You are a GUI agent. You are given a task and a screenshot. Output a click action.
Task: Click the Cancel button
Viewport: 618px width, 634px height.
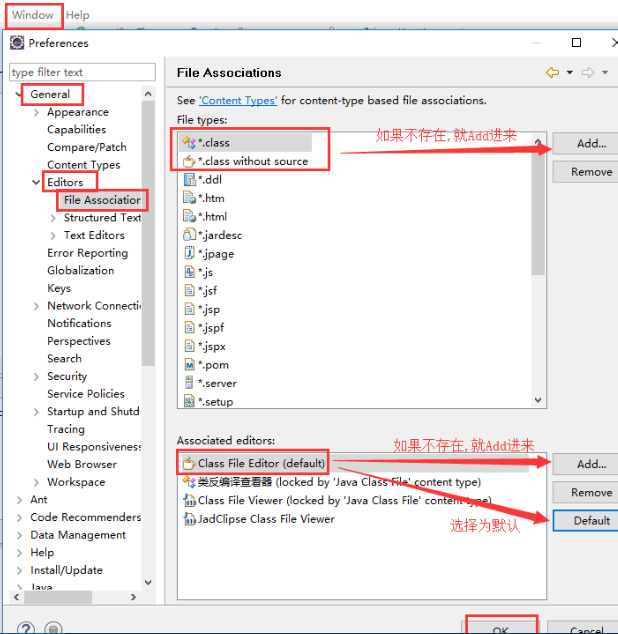point(583,628)
